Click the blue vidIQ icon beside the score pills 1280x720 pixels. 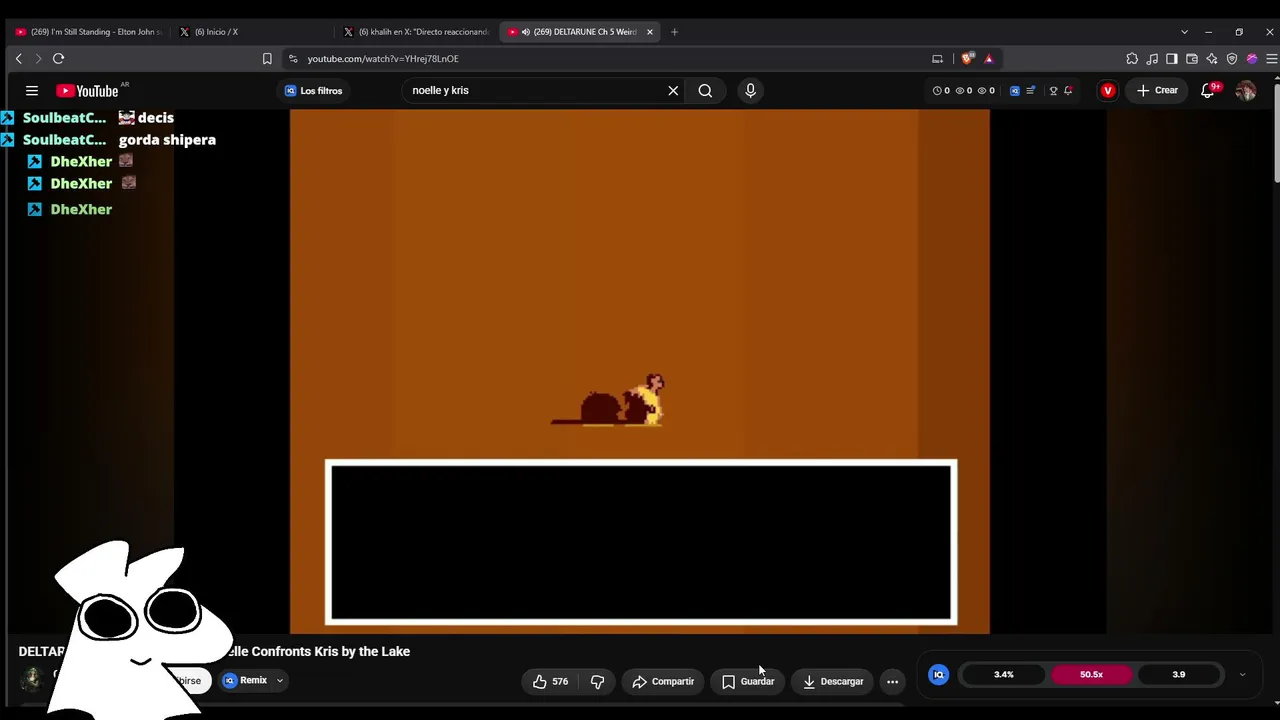(x=938, y=675)
